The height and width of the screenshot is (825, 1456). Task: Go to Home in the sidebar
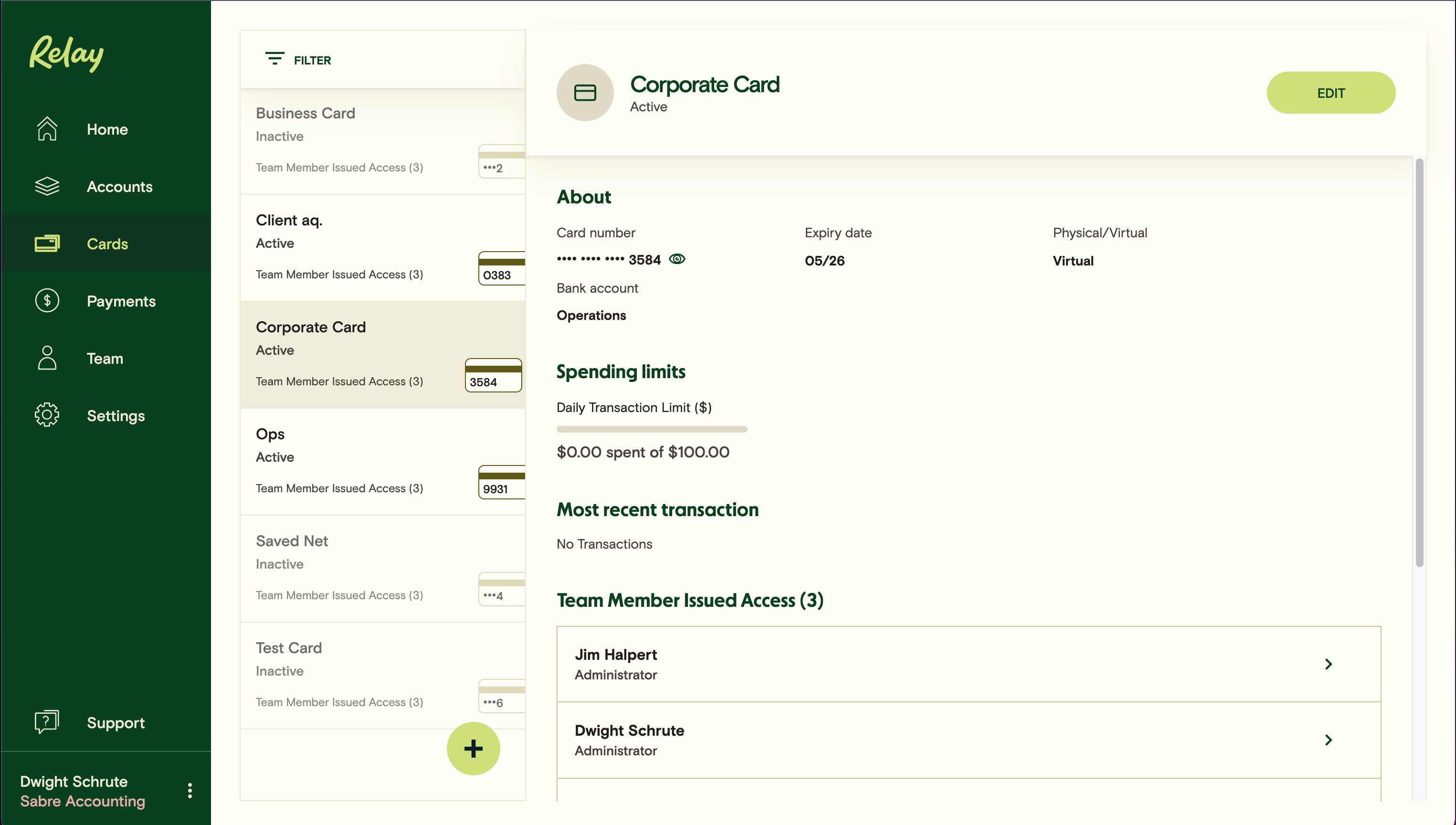pyautogui.click(x=107, y=129)
